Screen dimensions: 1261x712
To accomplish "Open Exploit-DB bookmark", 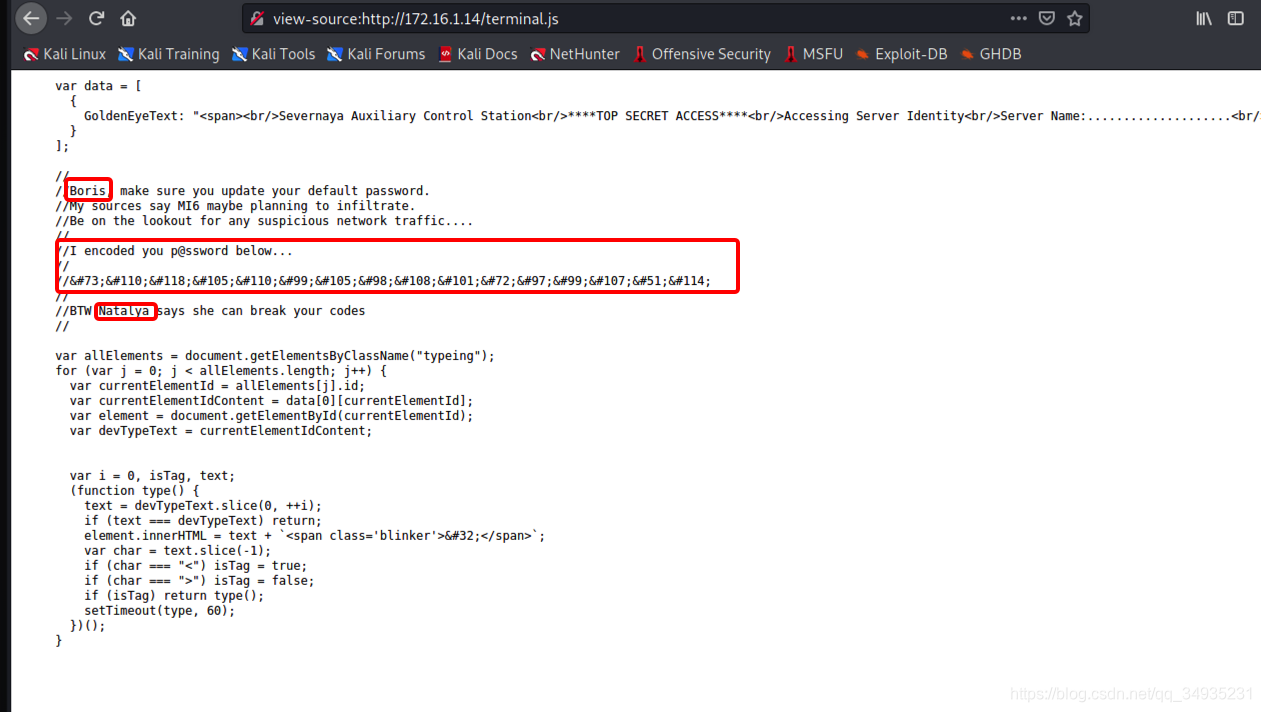I will pos(900,54).
